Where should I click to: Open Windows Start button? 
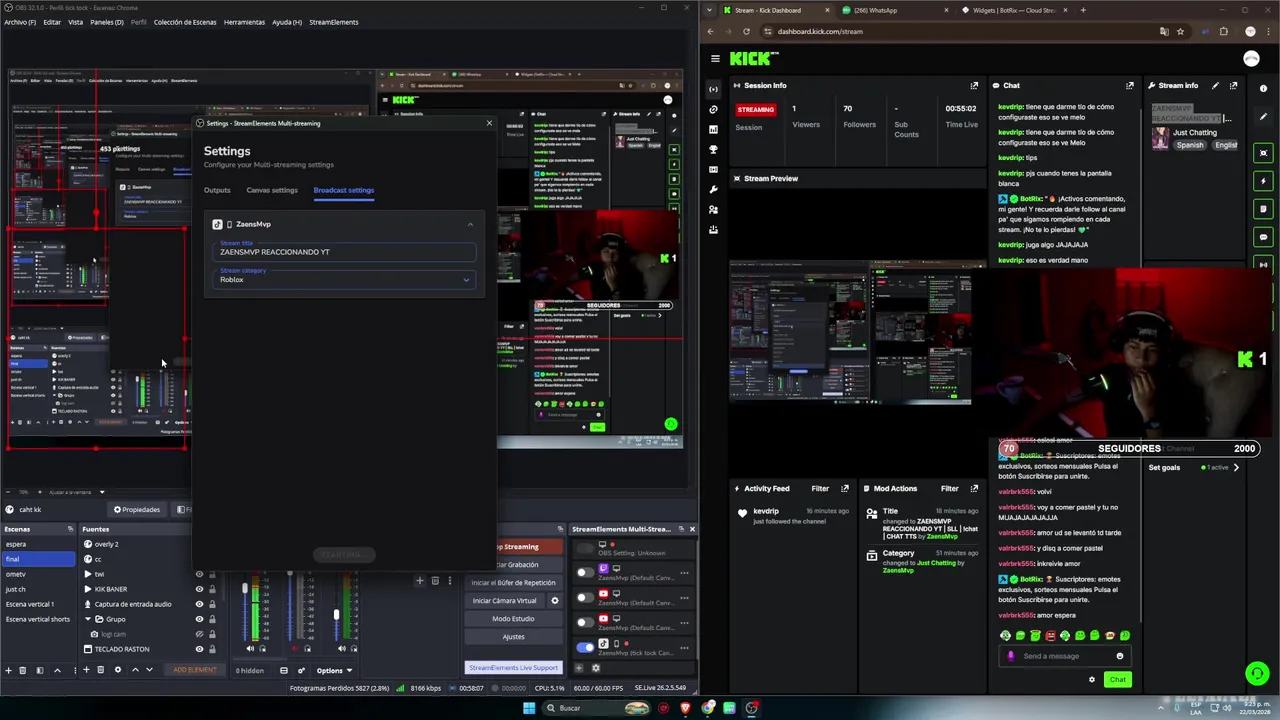(x=529, y=708)
